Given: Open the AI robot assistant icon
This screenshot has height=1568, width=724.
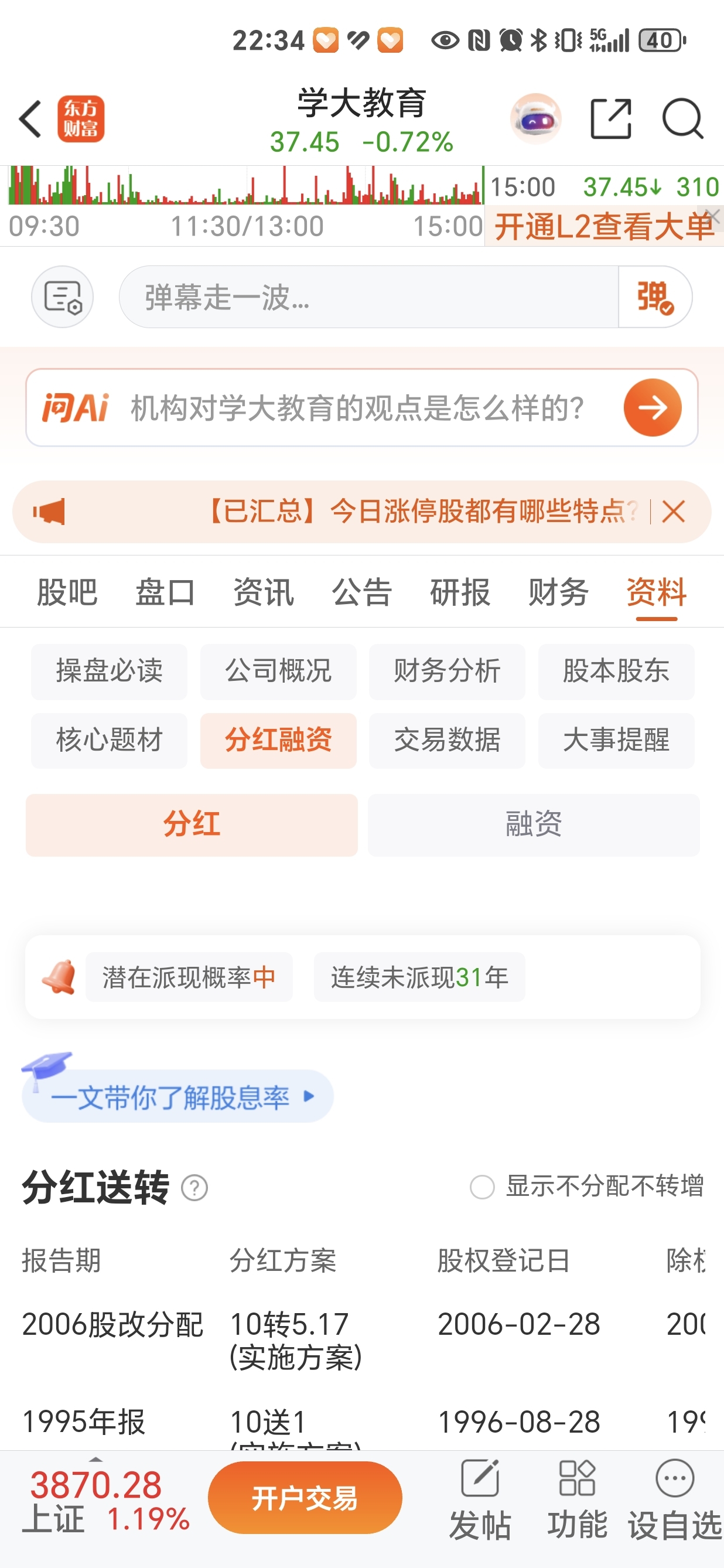Looking at the screenshot, I should coord(535,119).
